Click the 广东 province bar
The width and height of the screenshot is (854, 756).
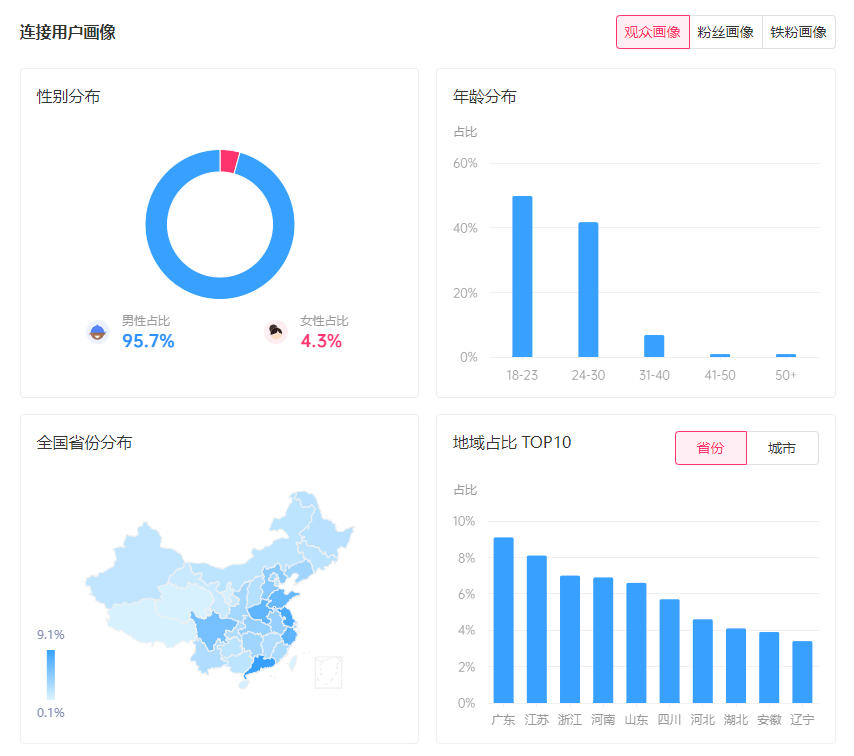coord(503,620)
